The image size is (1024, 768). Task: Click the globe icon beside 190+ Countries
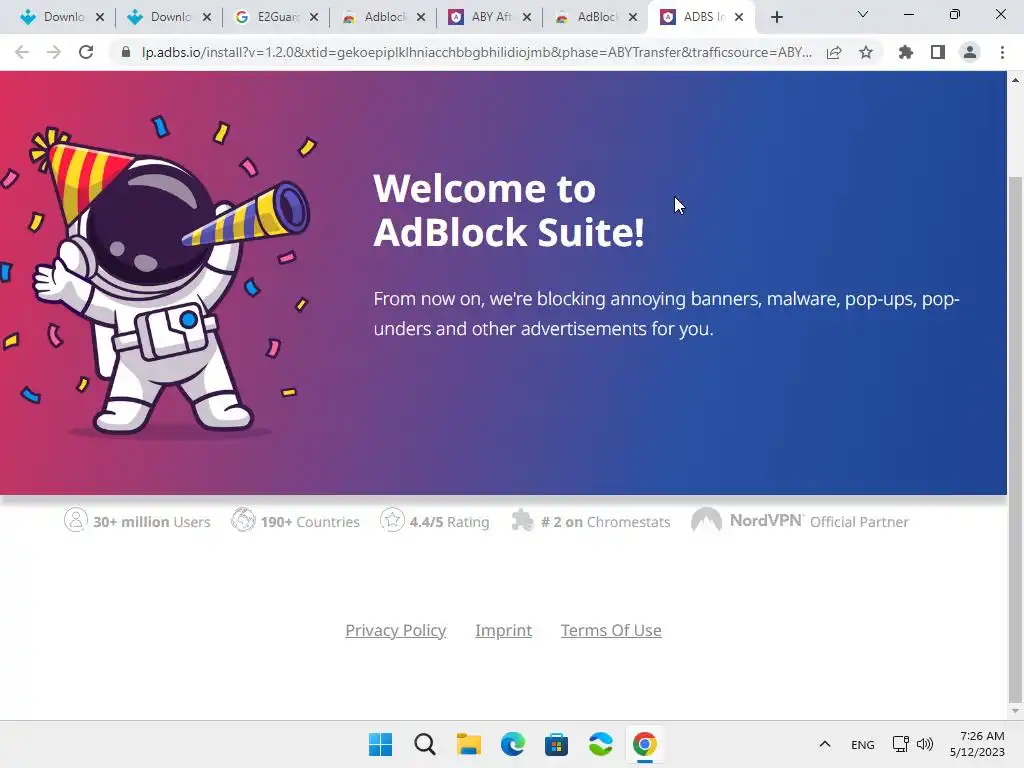(243, 520)
